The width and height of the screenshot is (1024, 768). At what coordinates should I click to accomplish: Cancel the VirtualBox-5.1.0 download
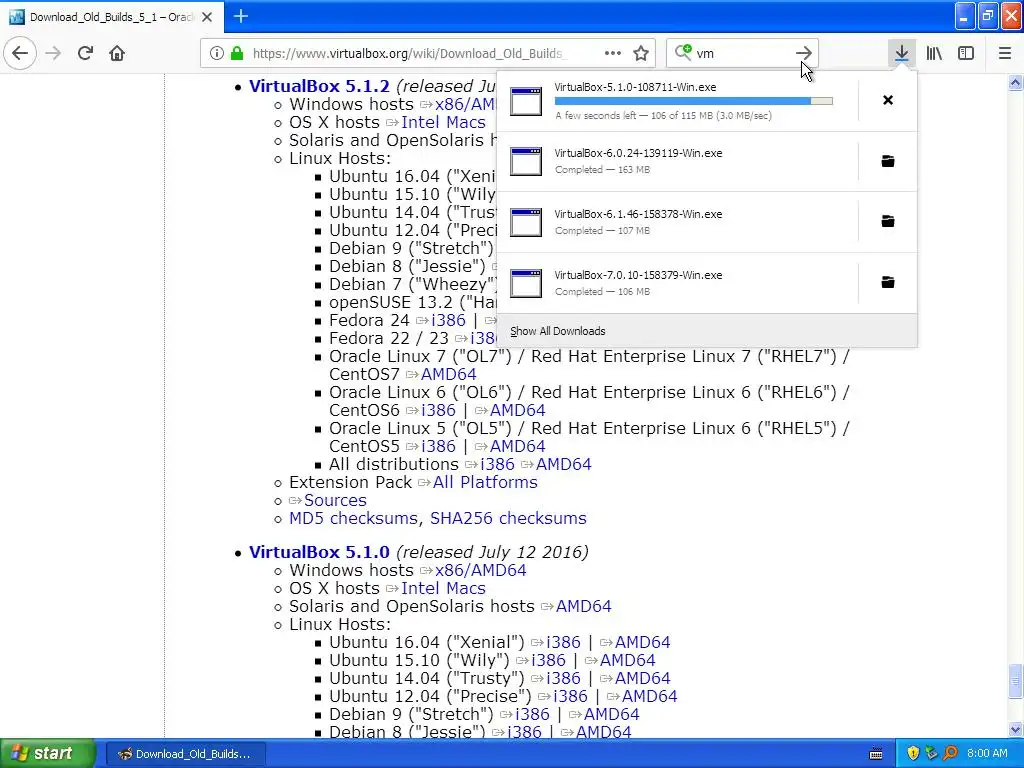(888, 100)
